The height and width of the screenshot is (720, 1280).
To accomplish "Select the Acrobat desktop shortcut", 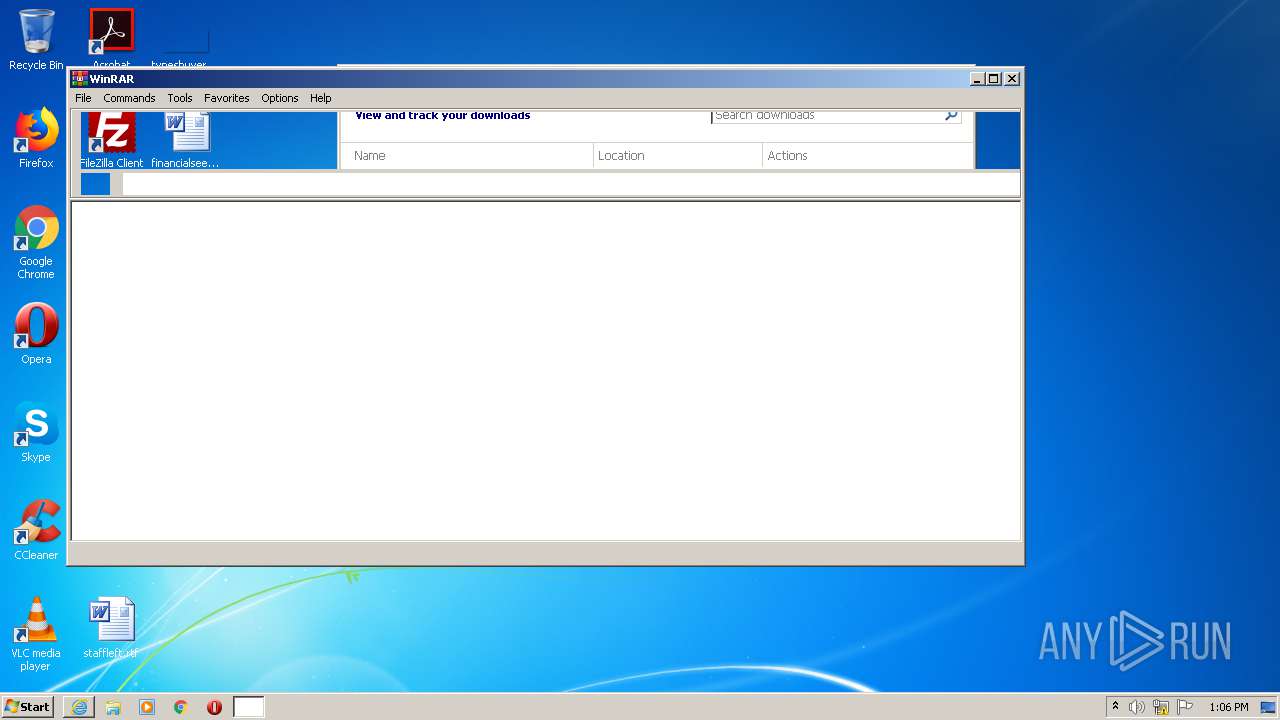I will 111,38.
